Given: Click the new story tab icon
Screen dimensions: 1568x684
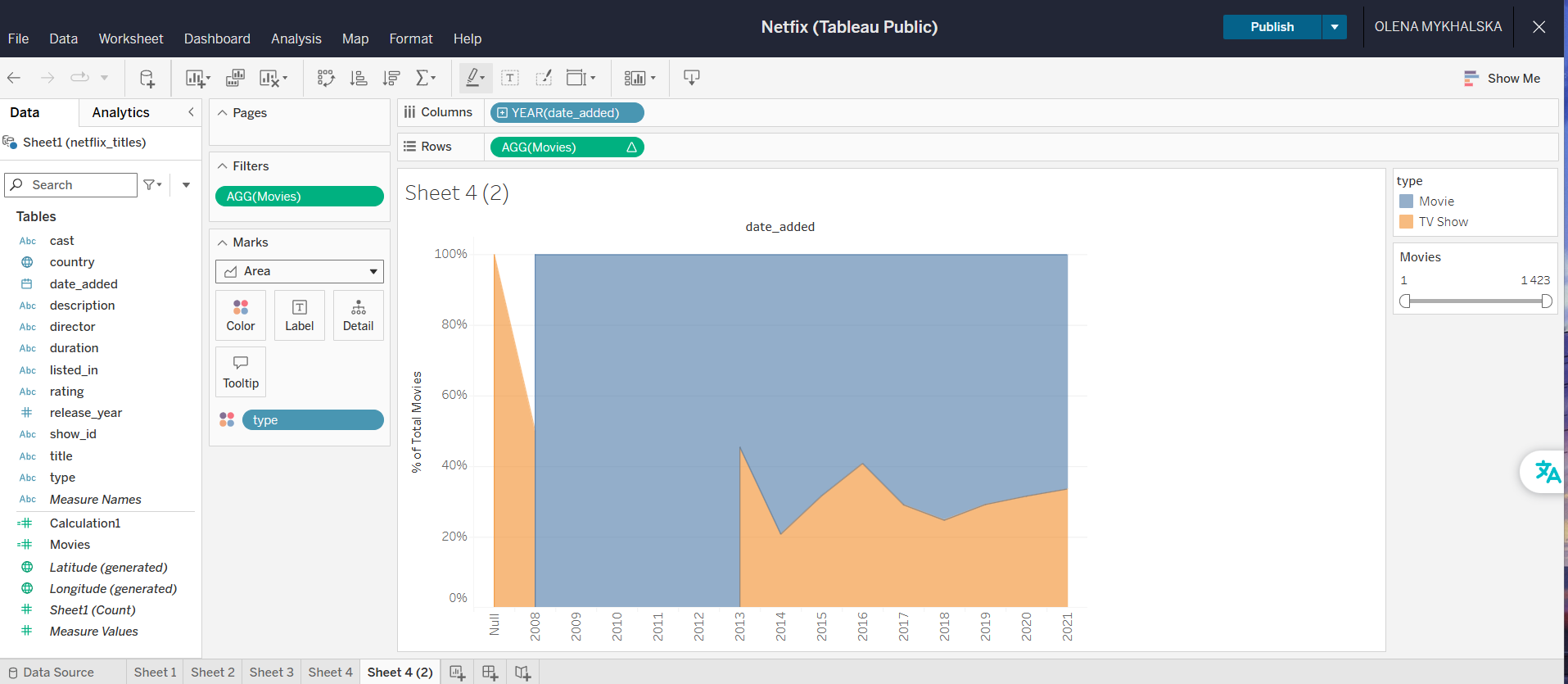Looking at the screenshot, I should 522,673.
